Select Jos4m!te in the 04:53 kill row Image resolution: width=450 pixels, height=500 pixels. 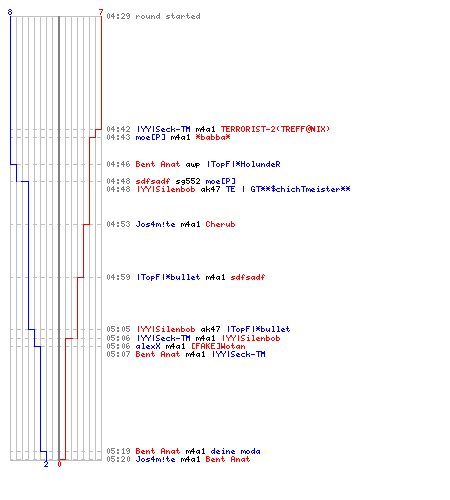click(x=155, y=224)
